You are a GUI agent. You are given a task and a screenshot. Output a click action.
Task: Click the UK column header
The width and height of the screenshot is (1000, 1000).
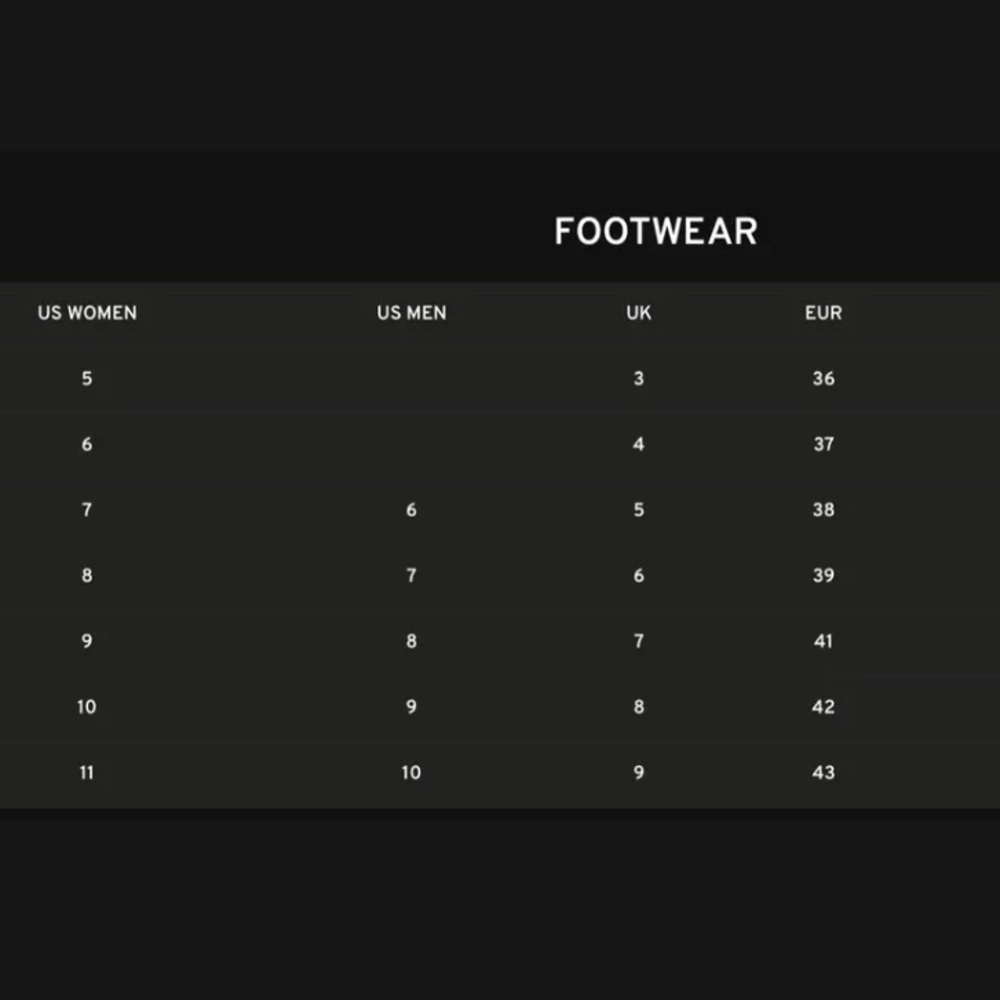[638, 312]
